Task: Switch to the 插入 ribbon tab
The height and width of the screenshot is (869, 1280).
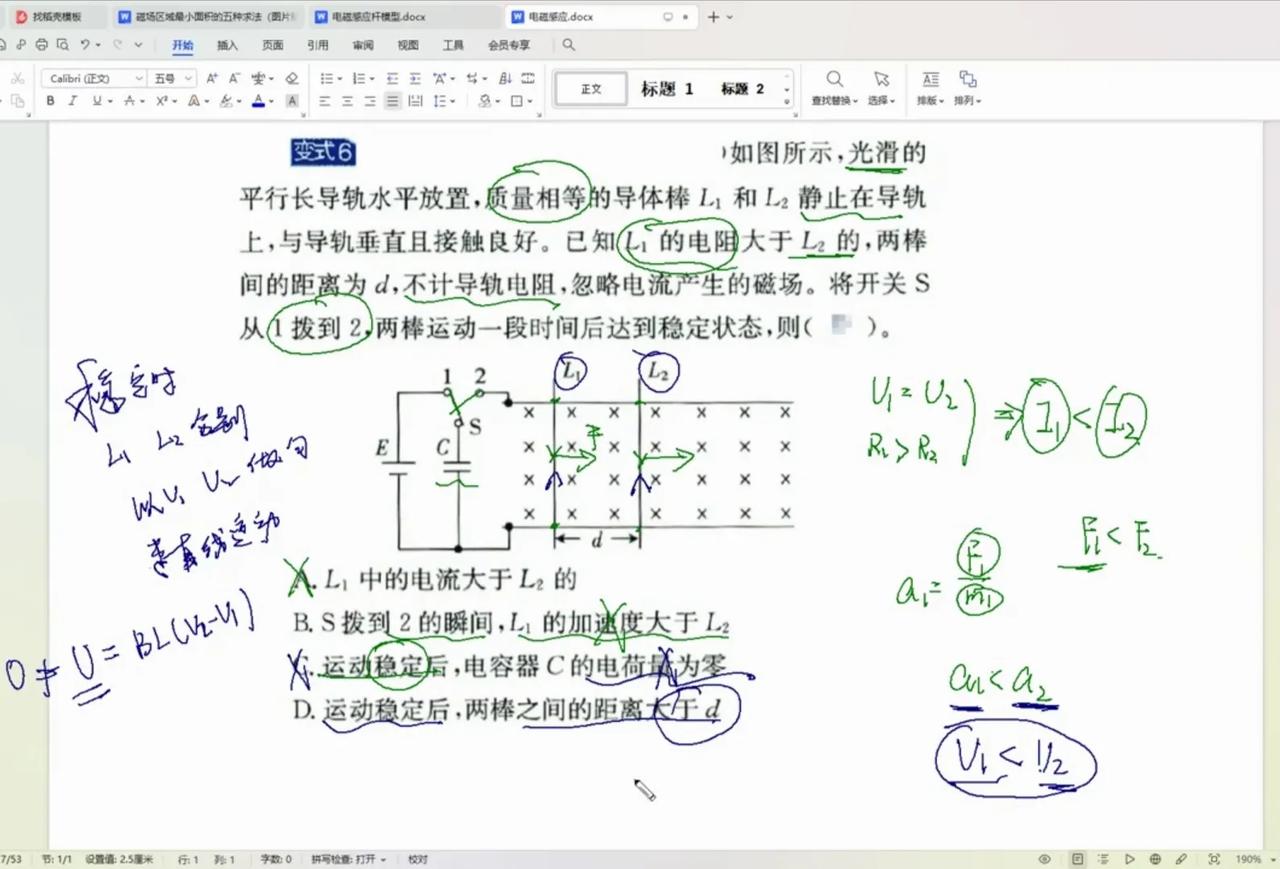Action: click(228, 45)
